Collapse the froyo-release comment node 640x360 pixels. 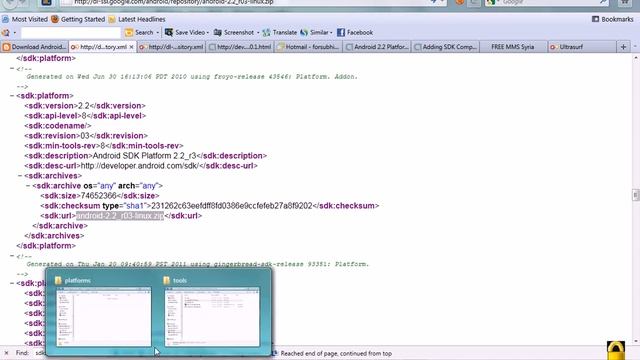click(12, 69)
